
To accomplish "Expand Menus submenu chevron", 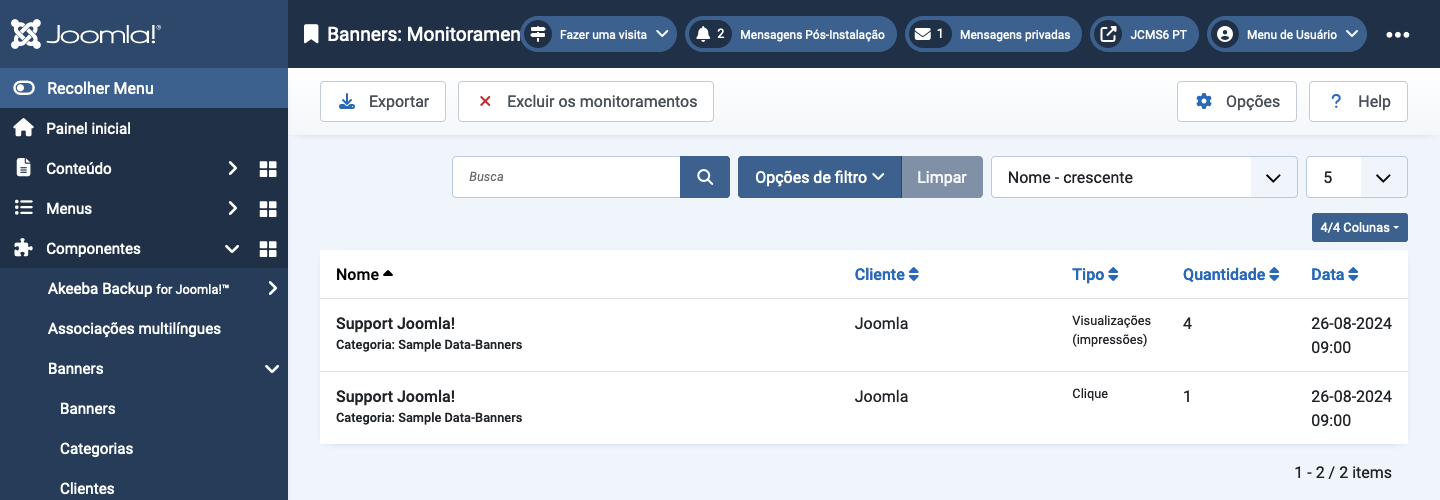I will [232, 208].
